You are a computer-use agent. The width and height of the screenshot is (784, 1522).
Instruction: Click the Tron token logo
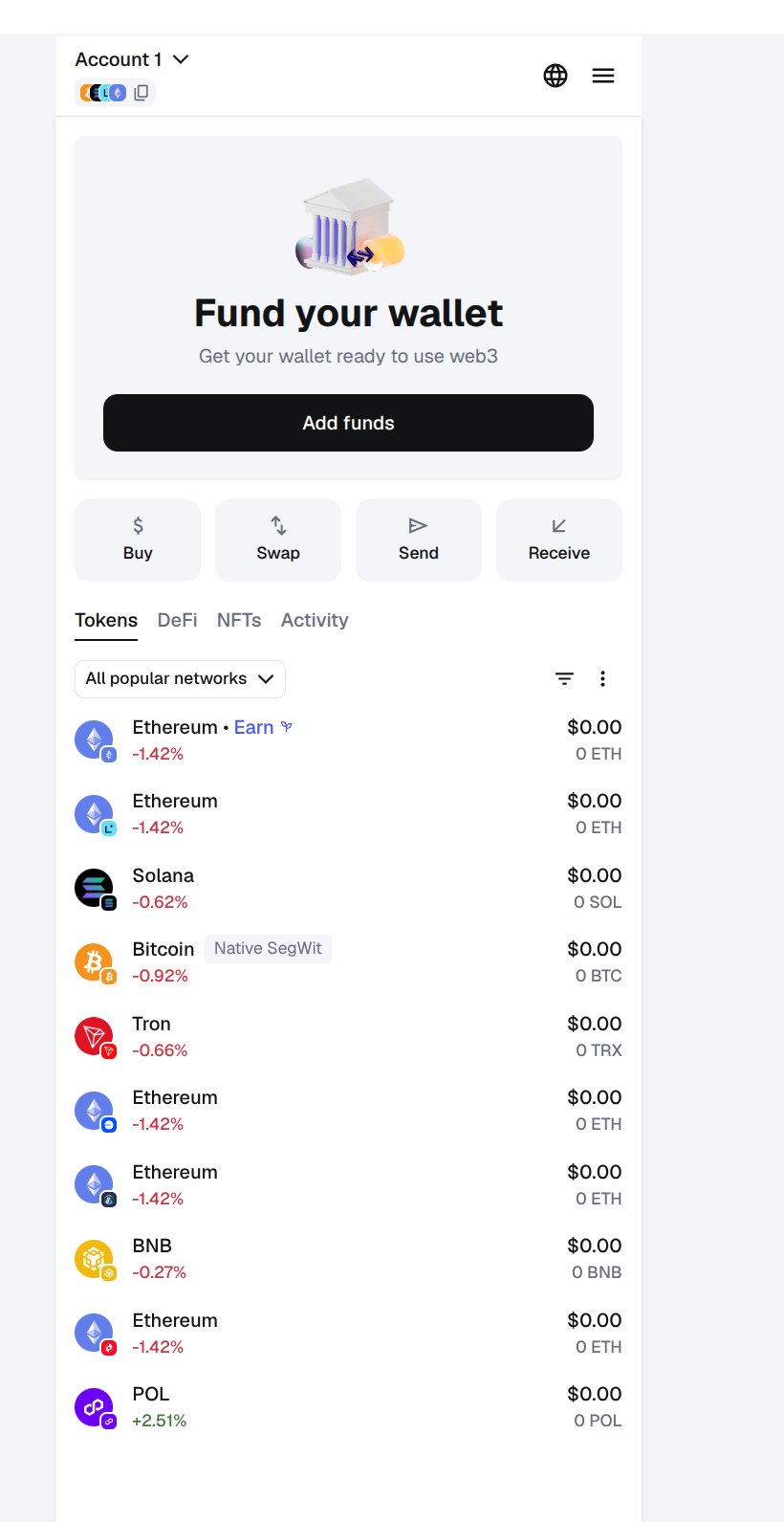click(x=94, y=1036)
